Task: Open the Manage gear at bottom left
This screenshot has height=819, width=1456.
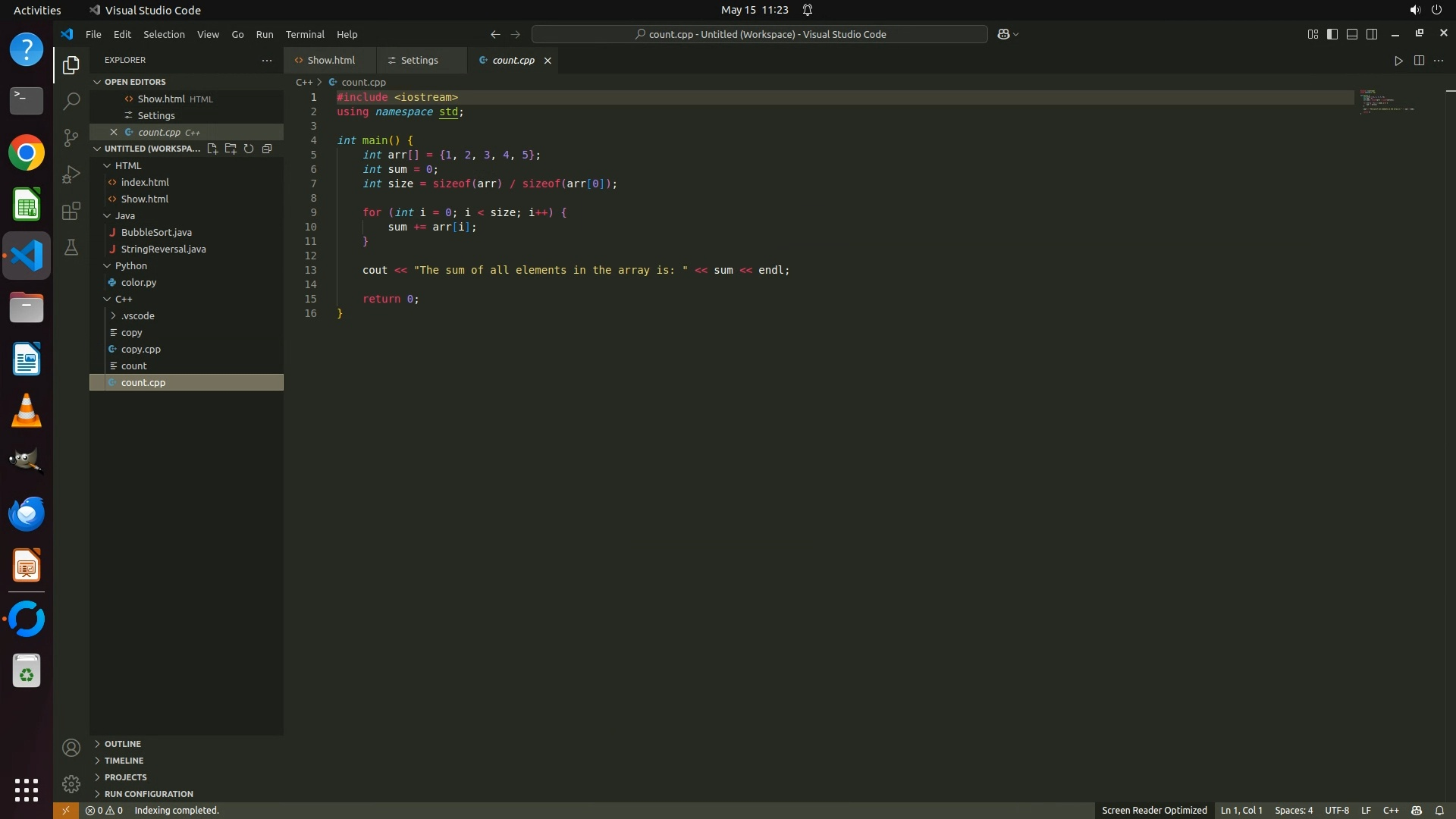Action: click(71, 783)
